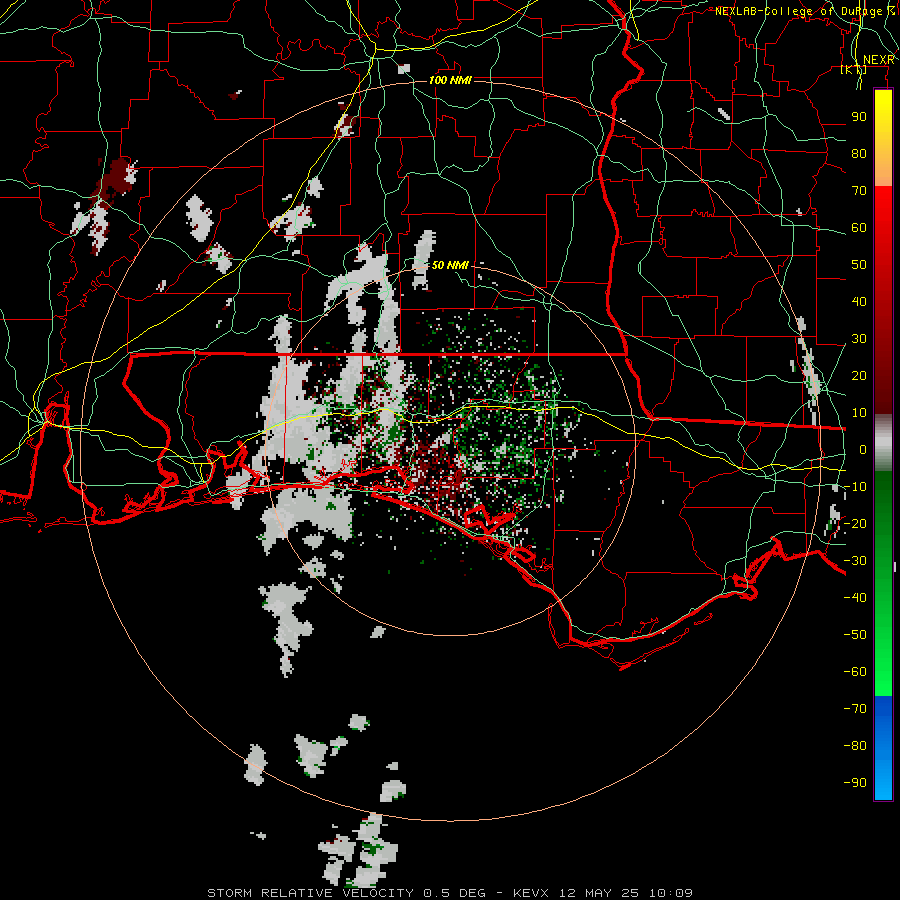The height and width of the screenshot is (900, 900).
Task: Click the positive "20" scale value
Action: [859, 376]
